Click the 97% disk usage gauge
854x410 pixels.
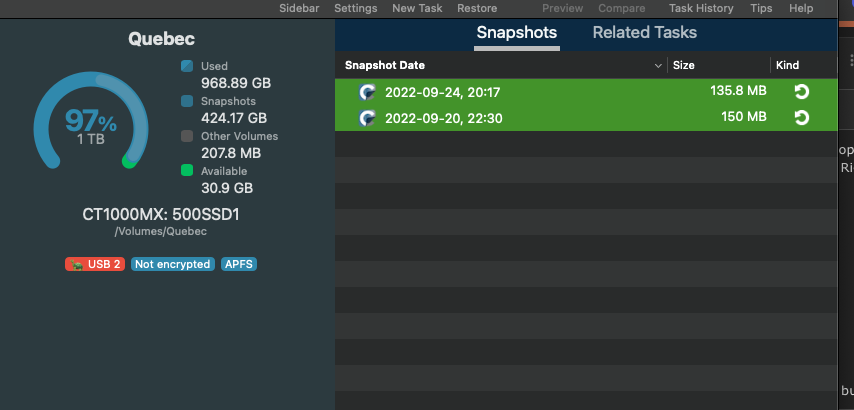pyautogui.click(x=90, y=124)
